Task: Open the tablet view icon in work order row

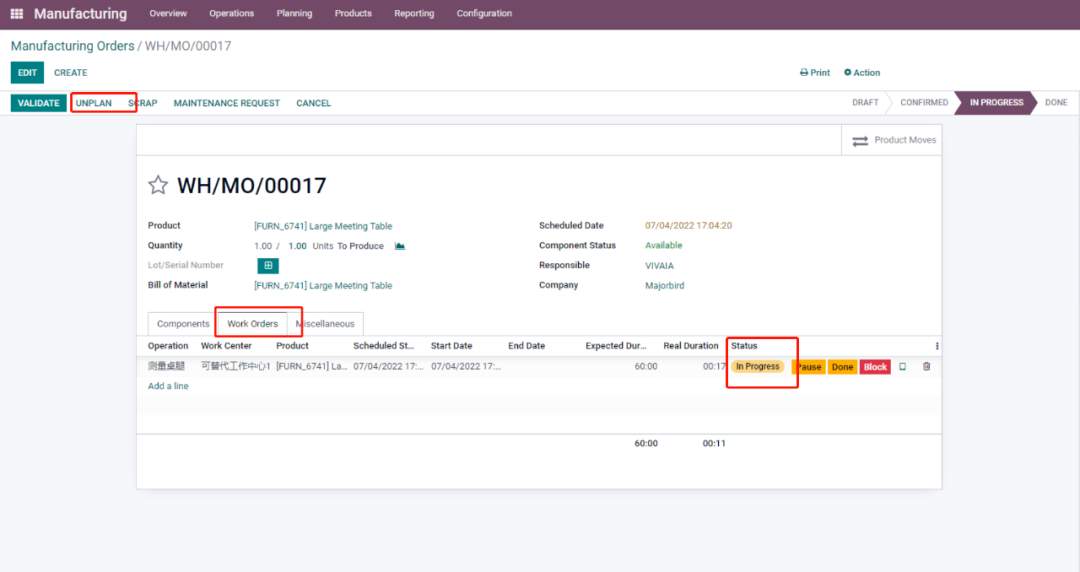Action: pyautogui.click(x=902, y=367)
